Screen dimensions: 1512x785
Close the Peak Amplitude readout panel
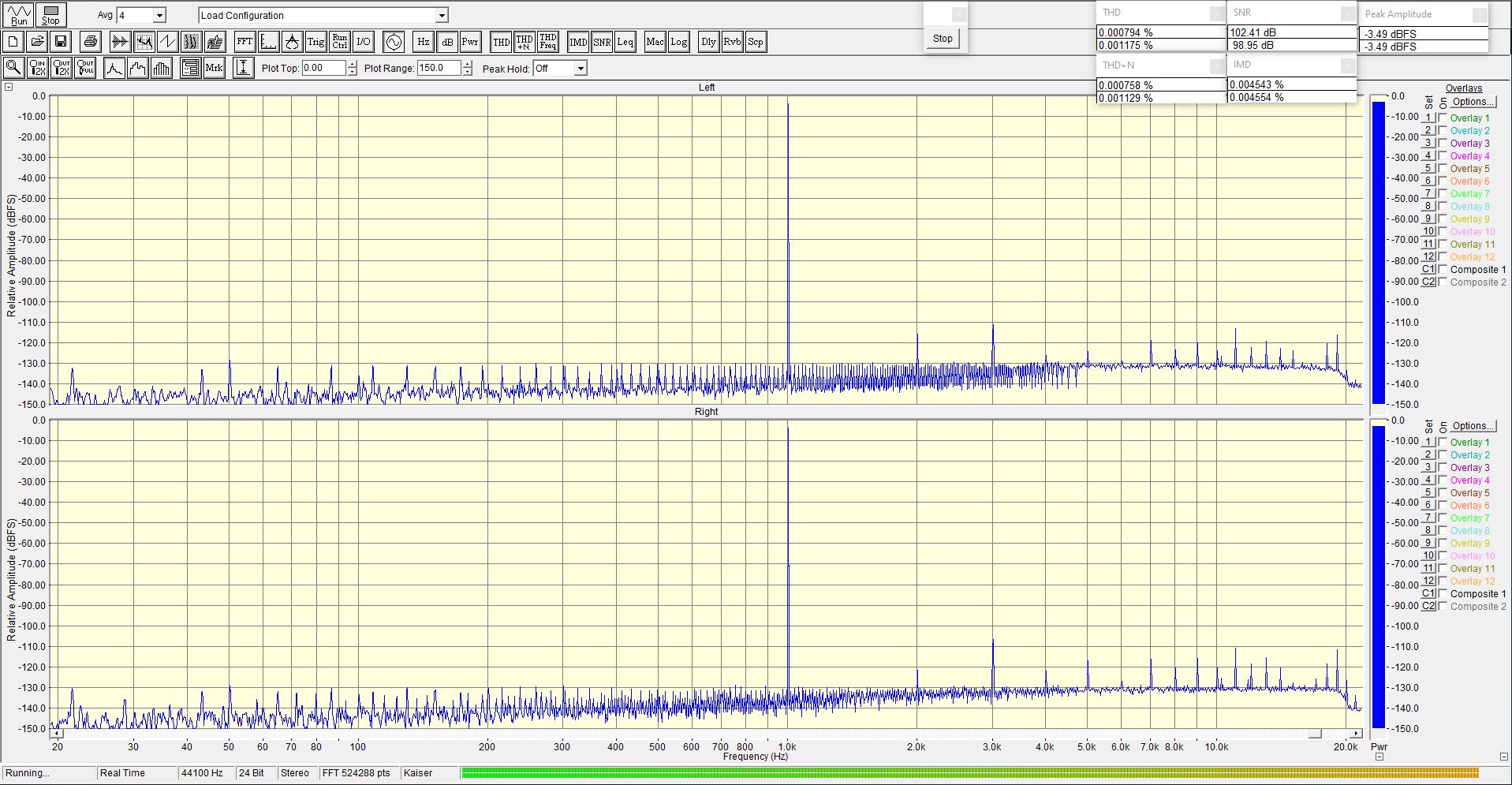pos(1480,14)
